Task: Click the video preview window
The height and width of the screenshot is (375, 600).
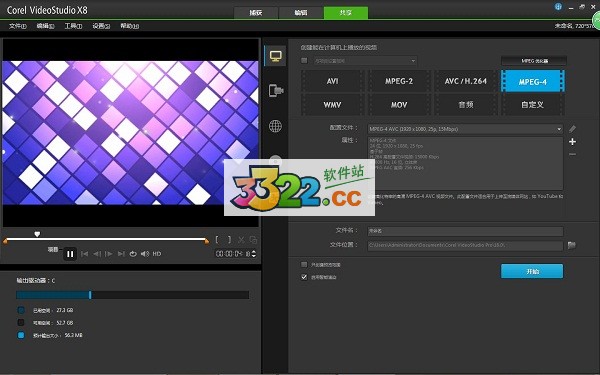Action: [130, 132]
